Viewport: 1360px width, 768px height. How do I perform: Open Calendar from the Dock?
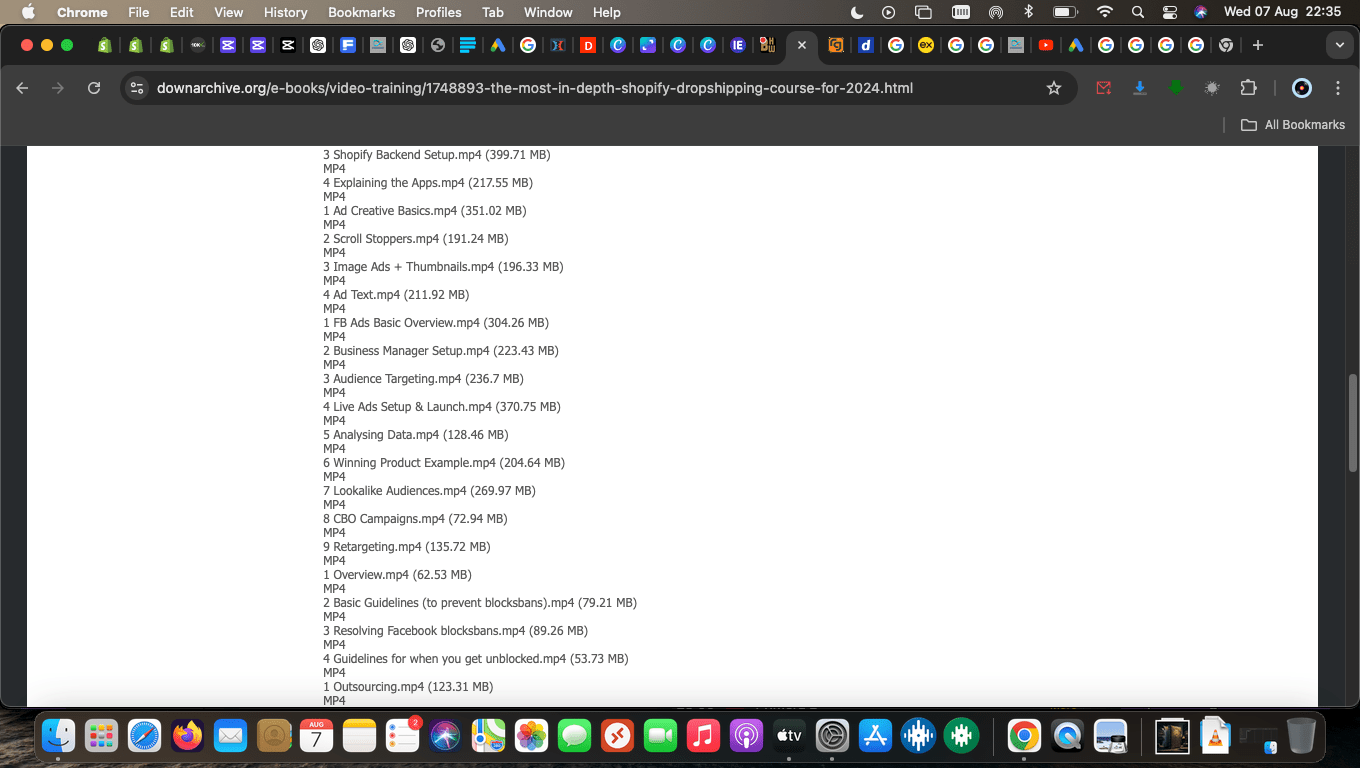(x=316, y=737)
